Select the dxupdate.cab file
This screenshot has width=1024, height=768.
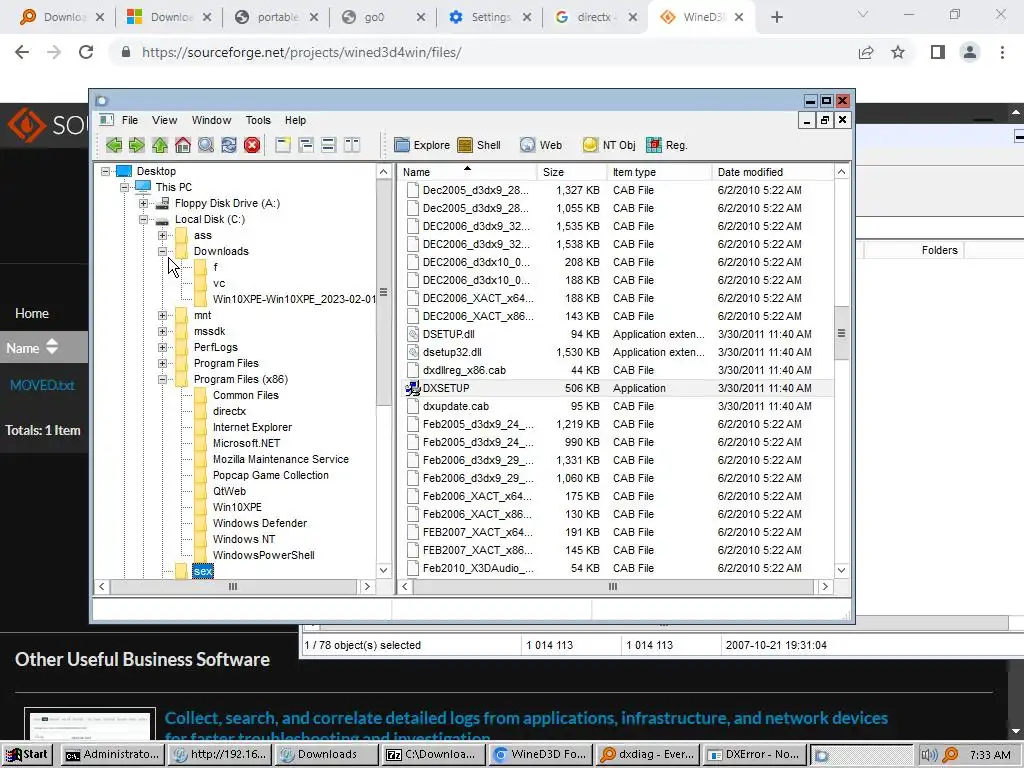tap(456, 406)
